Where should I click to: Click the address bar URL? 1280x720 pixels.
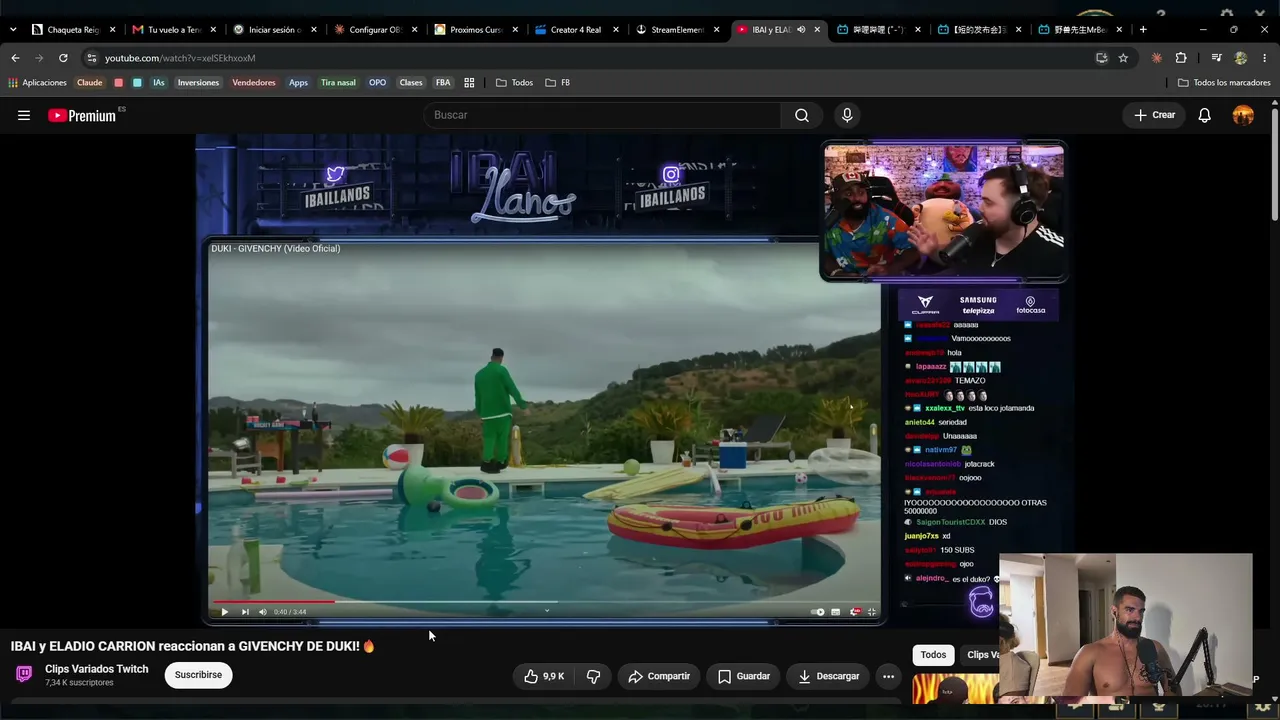pos(180,58)
